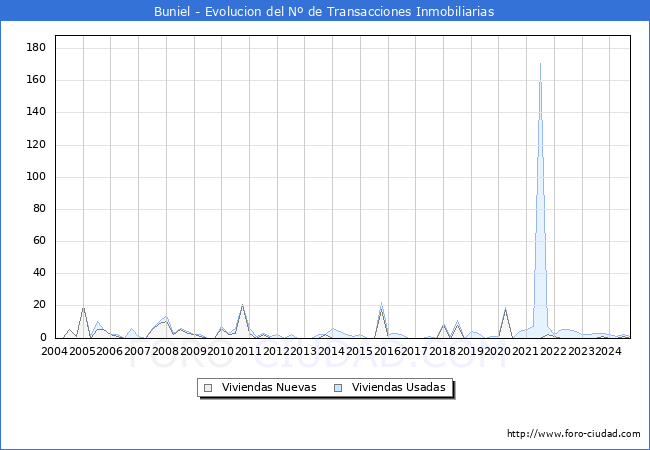This screenshot has height=450, width=650.
Task: Open the foro-ciudad.com URL link
Action: tap(574, 433)
